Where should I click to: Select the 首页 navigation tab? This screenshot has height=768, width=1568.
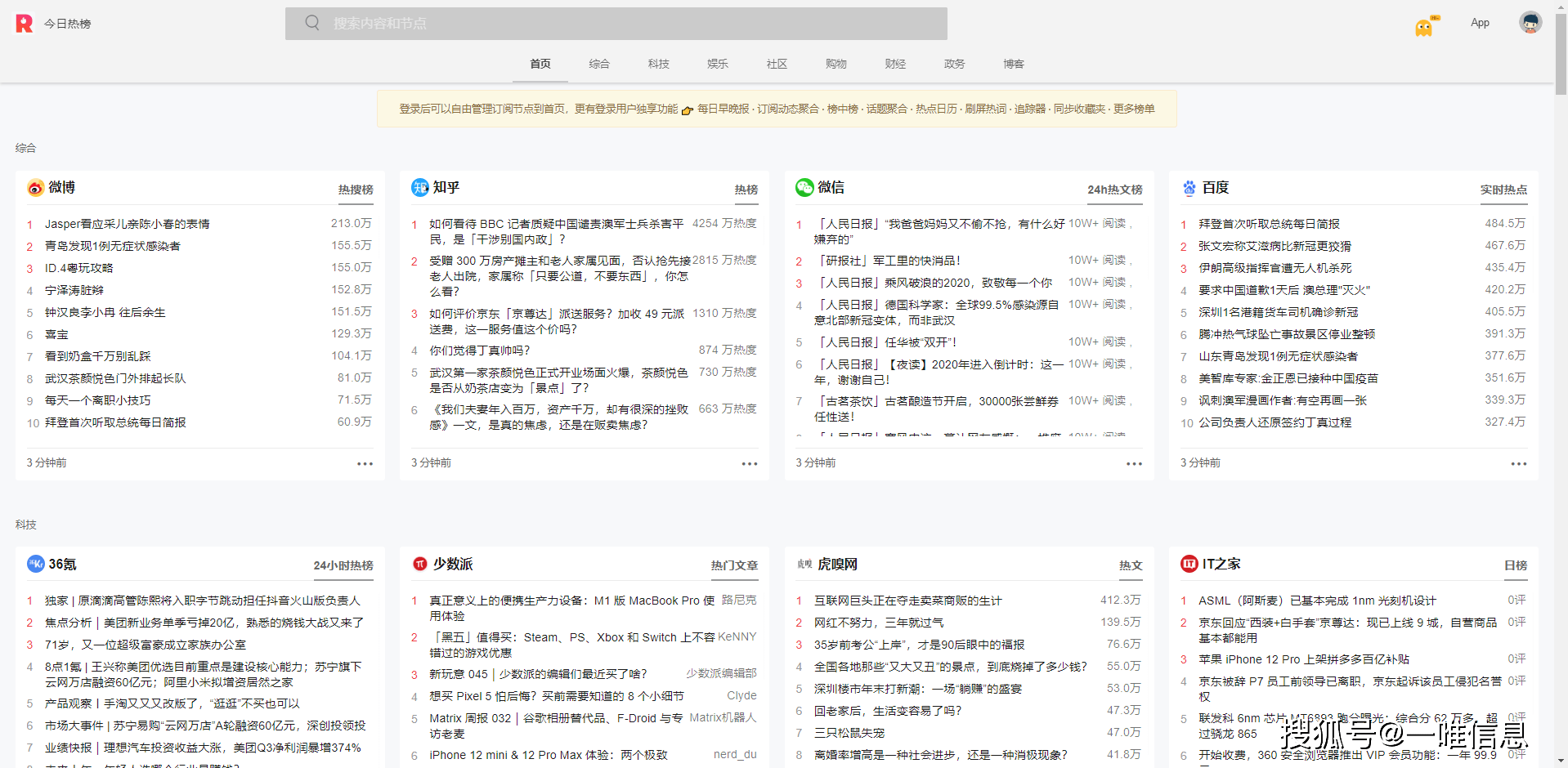(540, 64)
